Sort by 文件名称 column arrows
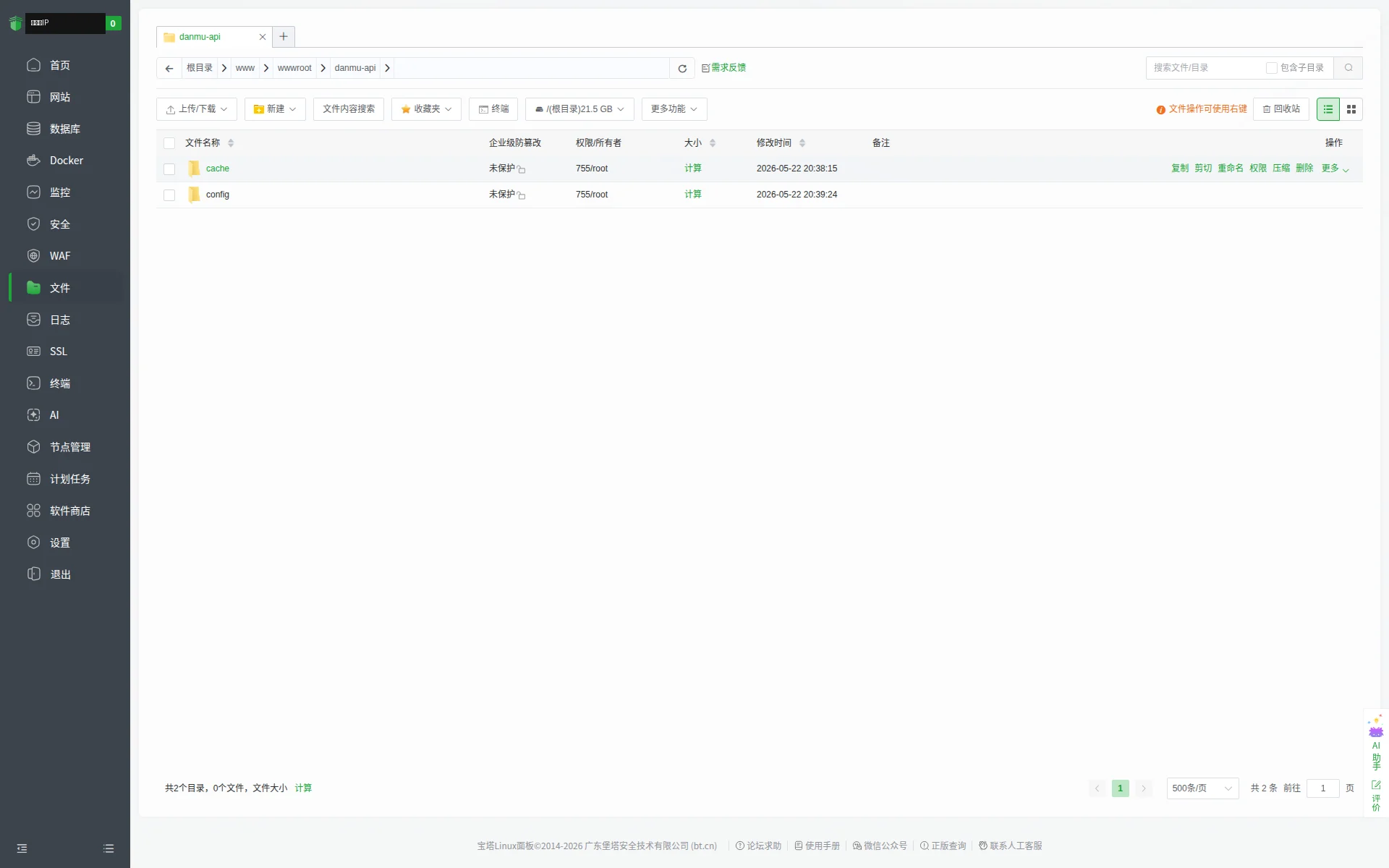This screenshot has height=868, width=1389. pos(231,143)
